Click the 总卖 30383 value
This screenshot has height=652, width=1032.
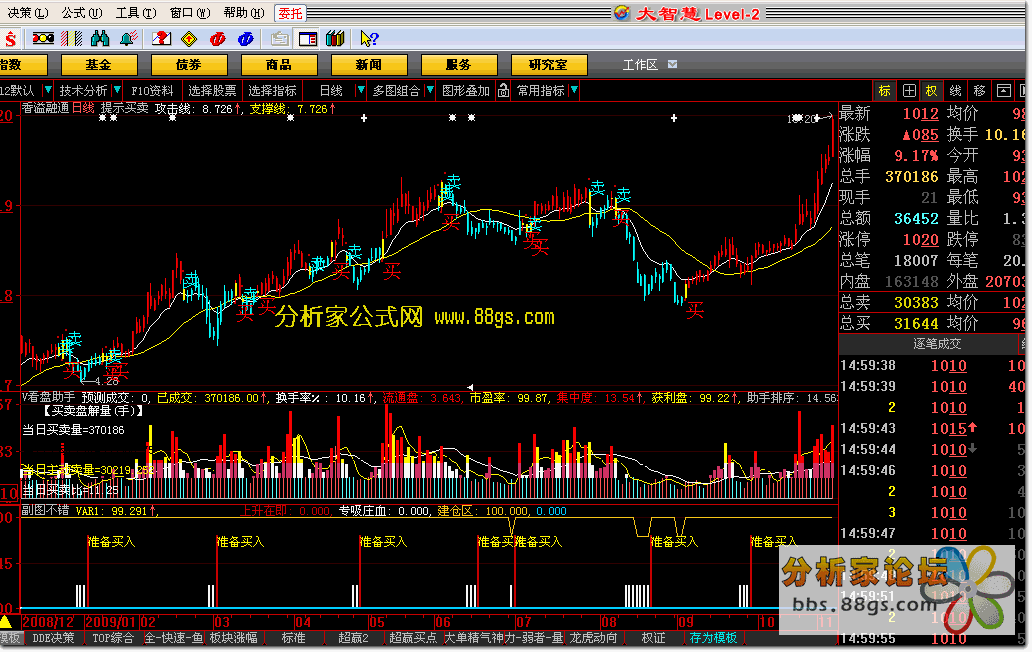pos(916,302)
